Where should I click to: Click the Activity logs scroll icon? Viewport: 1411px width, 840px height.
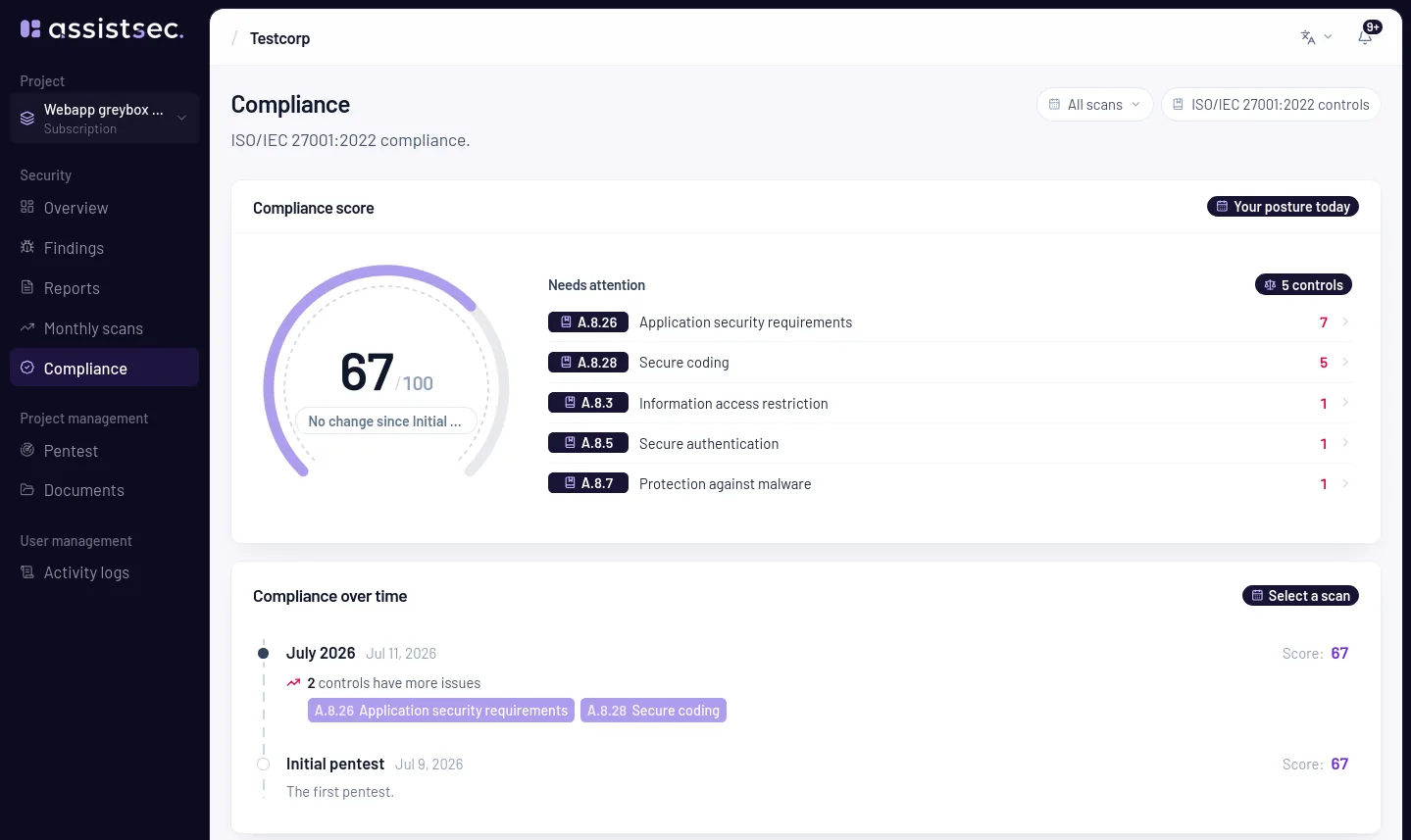pyautogui.click(x=27, y=572)
